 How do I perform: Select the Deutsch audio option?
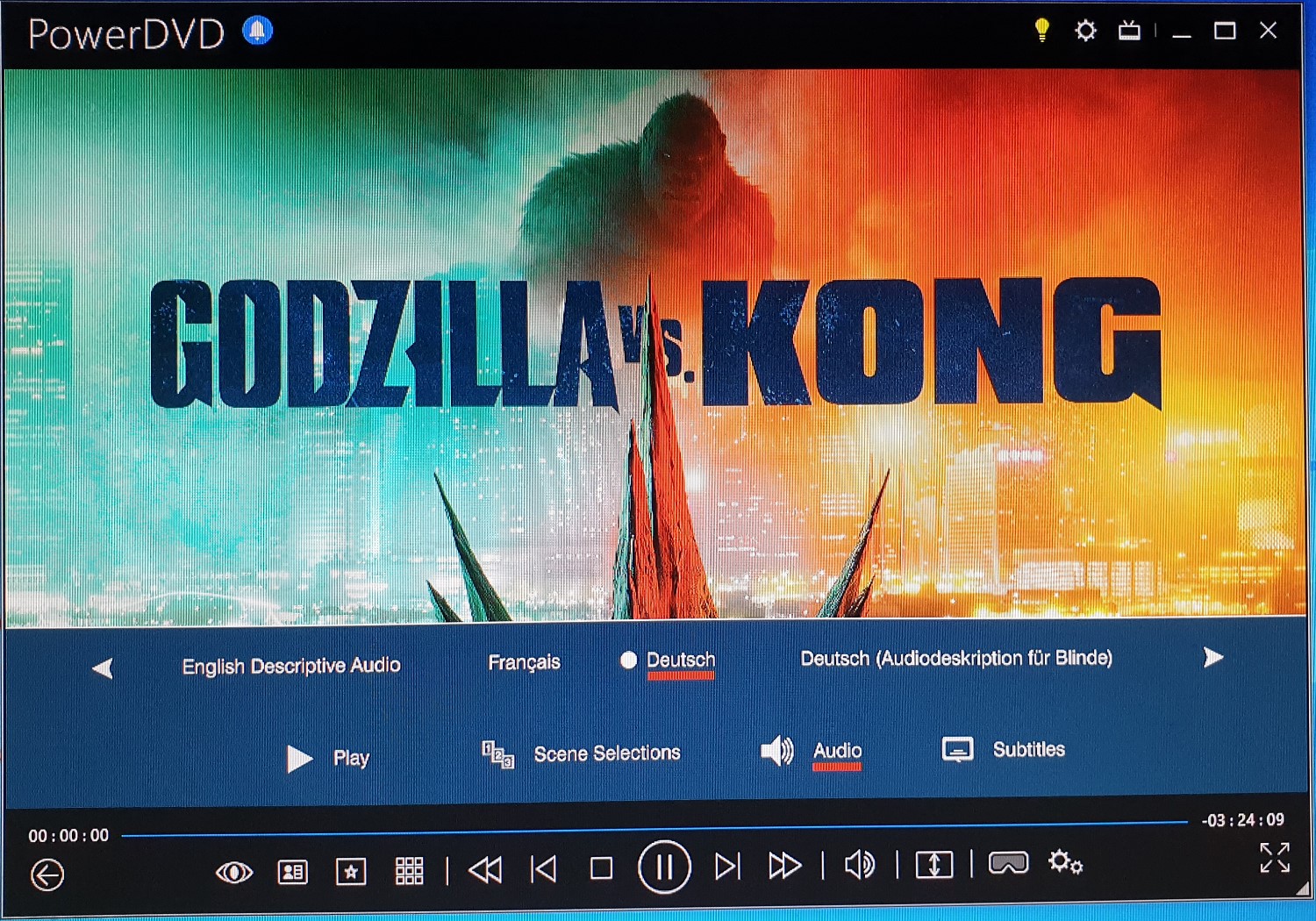click(x=681, y=660)
